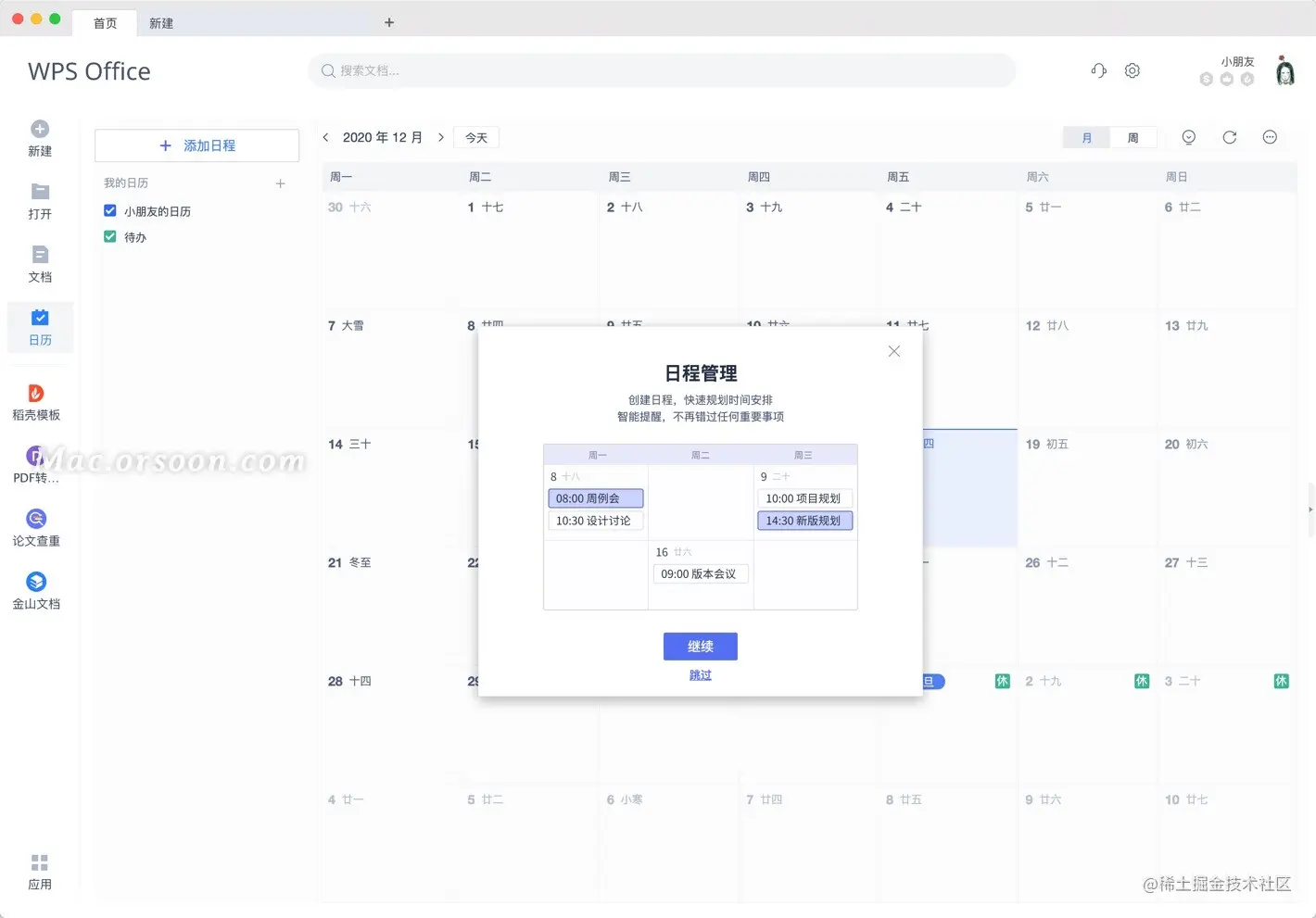
Task: Add a new calendar with plus icon
Action: (x=281, y=183)
